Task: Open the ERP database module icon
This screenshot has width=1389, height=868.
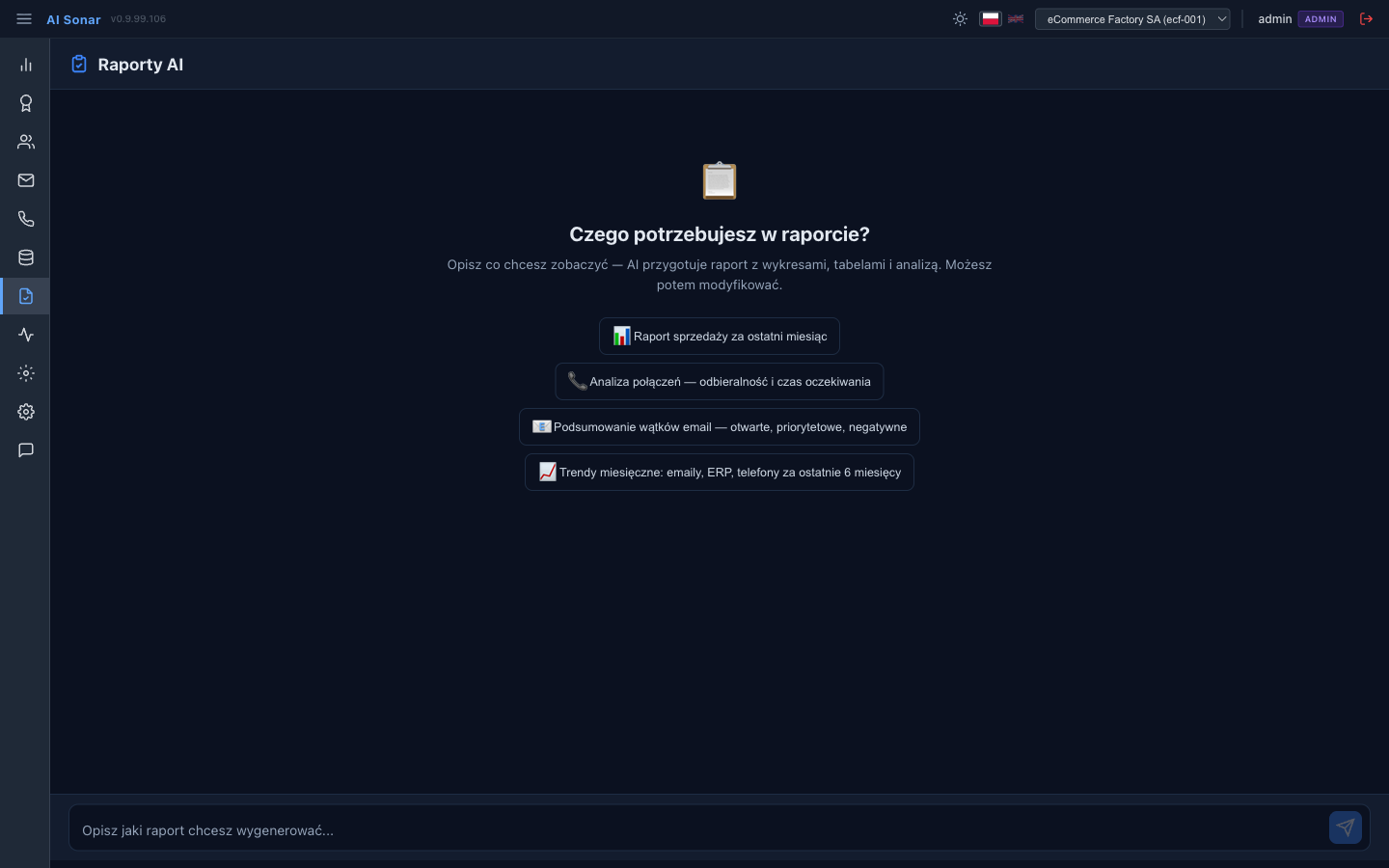Action: point(26,258)
